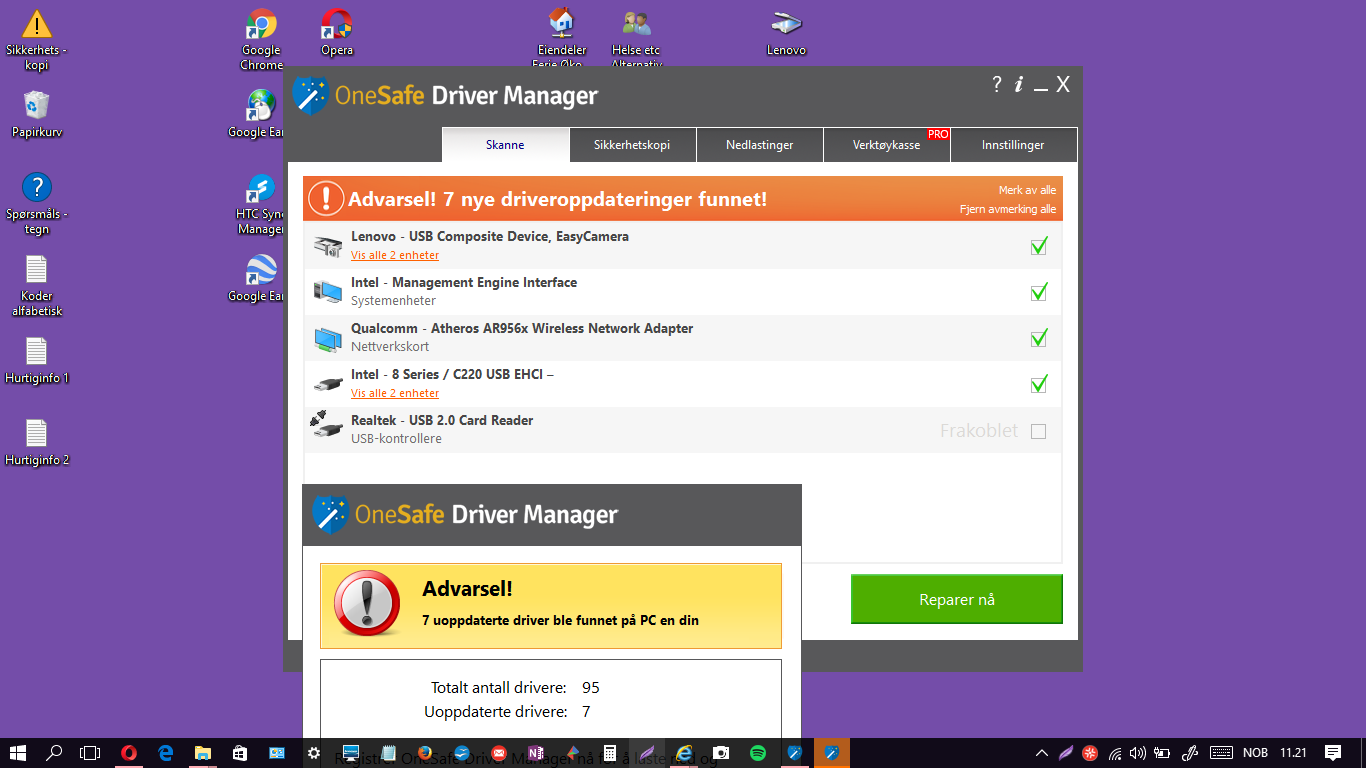Open the Verktøykasse PRO tab
Image resolution: width=1366 pixels, height=768 pixels.
(x=886, y=145)
